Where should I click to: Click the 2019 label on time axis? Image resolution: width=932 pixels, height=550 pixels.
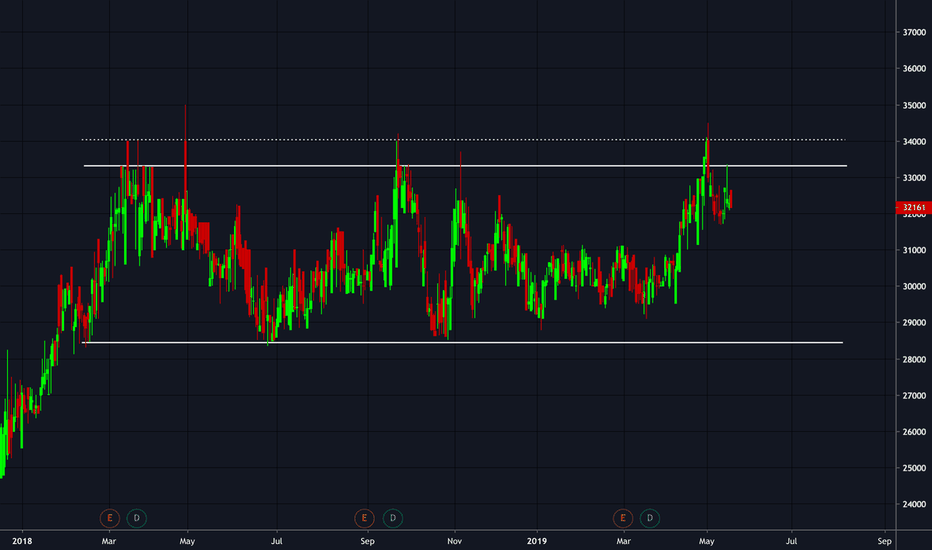point(537,541)
